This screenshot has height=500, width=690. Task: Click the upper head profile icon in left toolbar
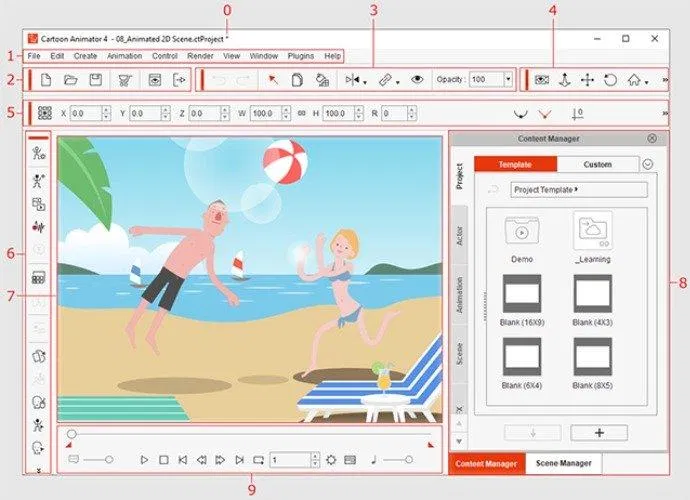(x=39, y=402)
